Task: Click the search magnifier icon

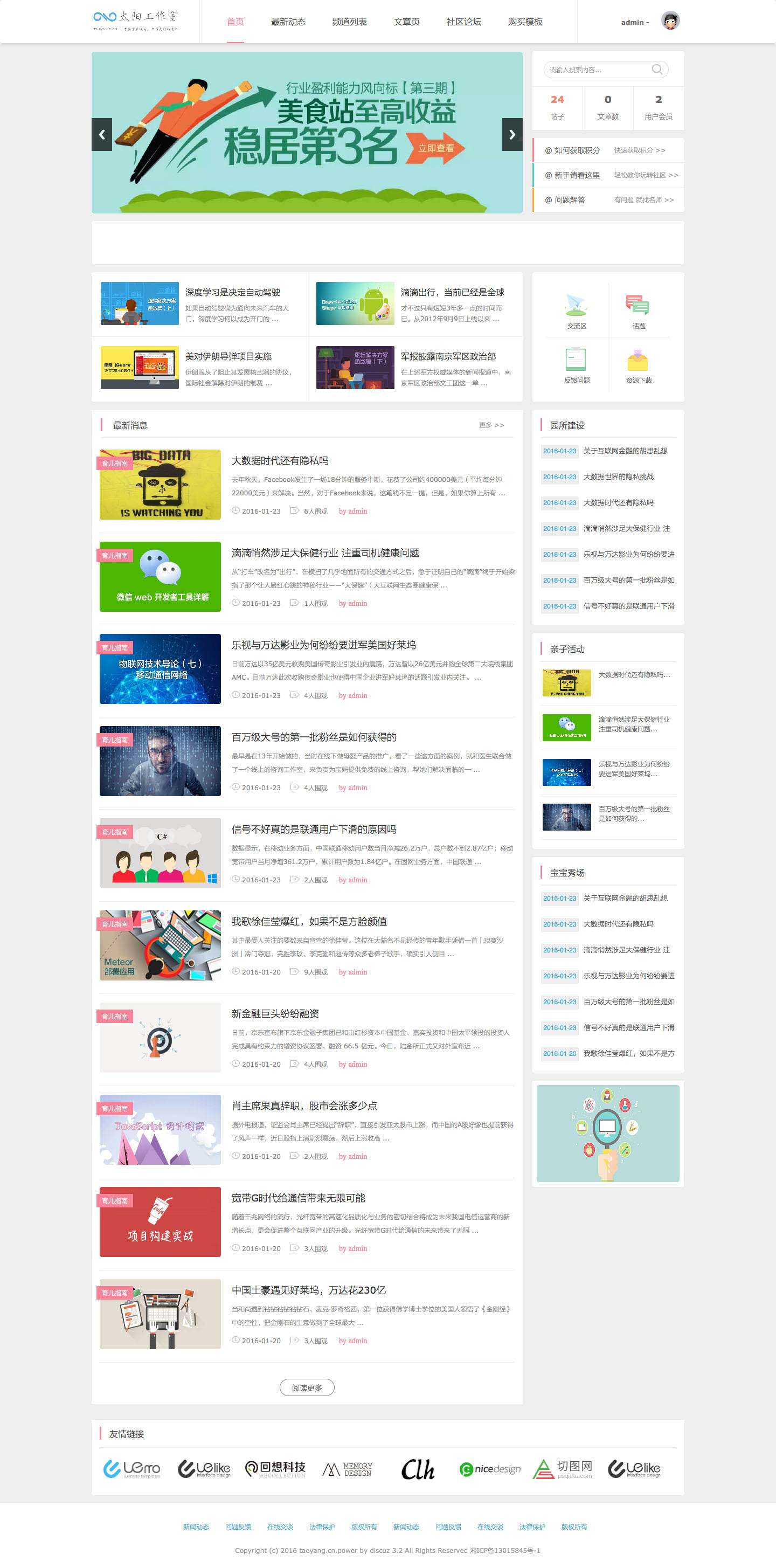Action: tap(657, 70)
